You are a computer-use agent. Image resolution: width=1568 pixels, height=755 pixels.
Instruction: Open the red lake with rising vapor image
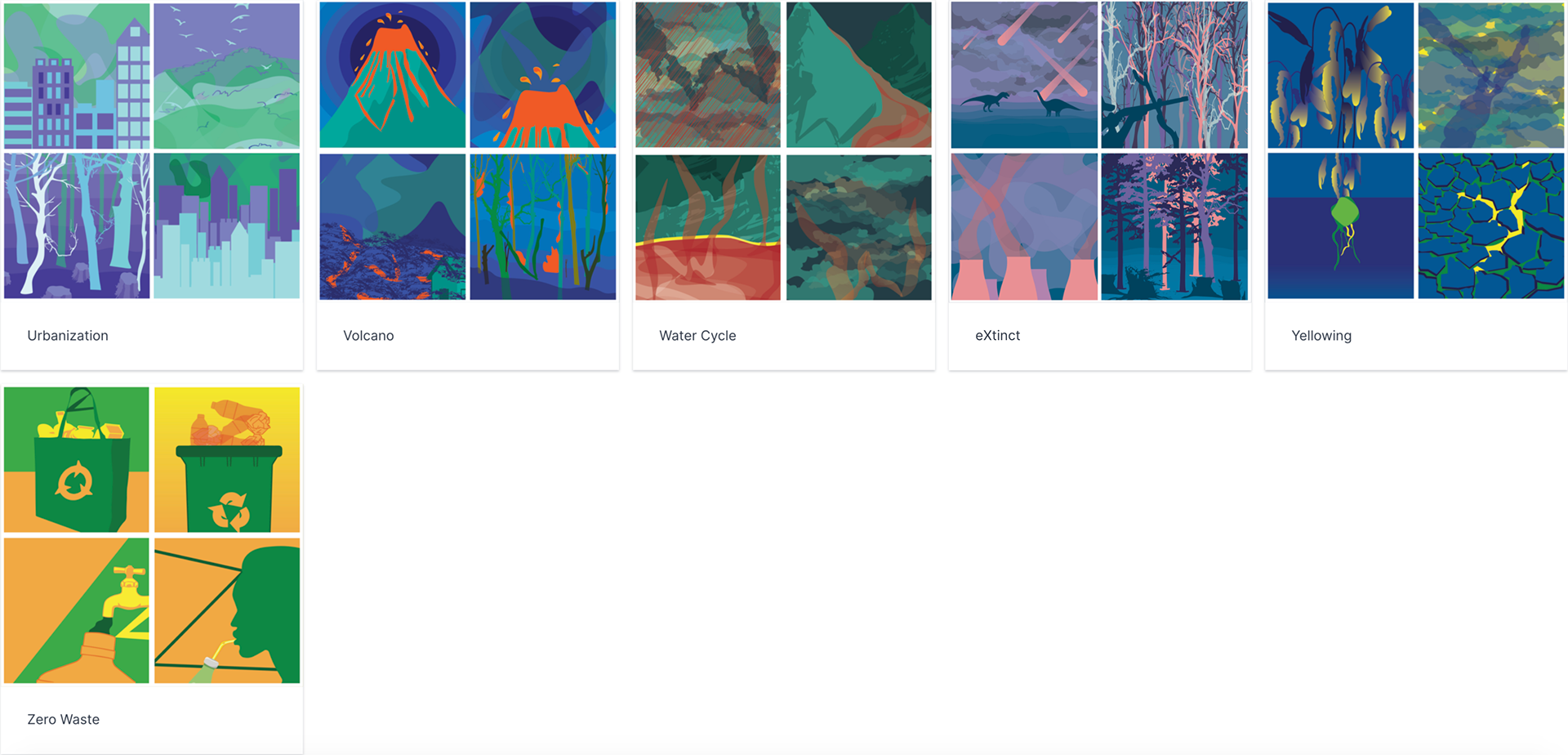tap(708, 227)
